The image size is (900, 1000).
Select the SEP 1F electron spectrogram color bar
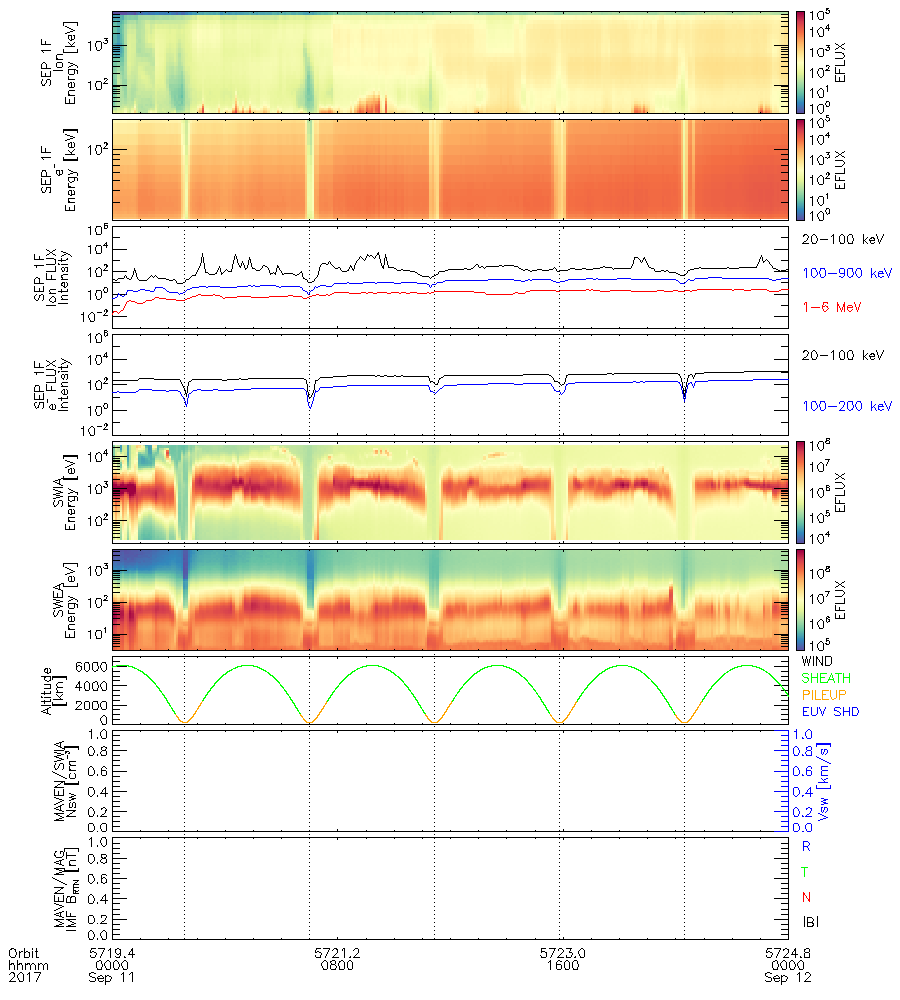[802, 169]
